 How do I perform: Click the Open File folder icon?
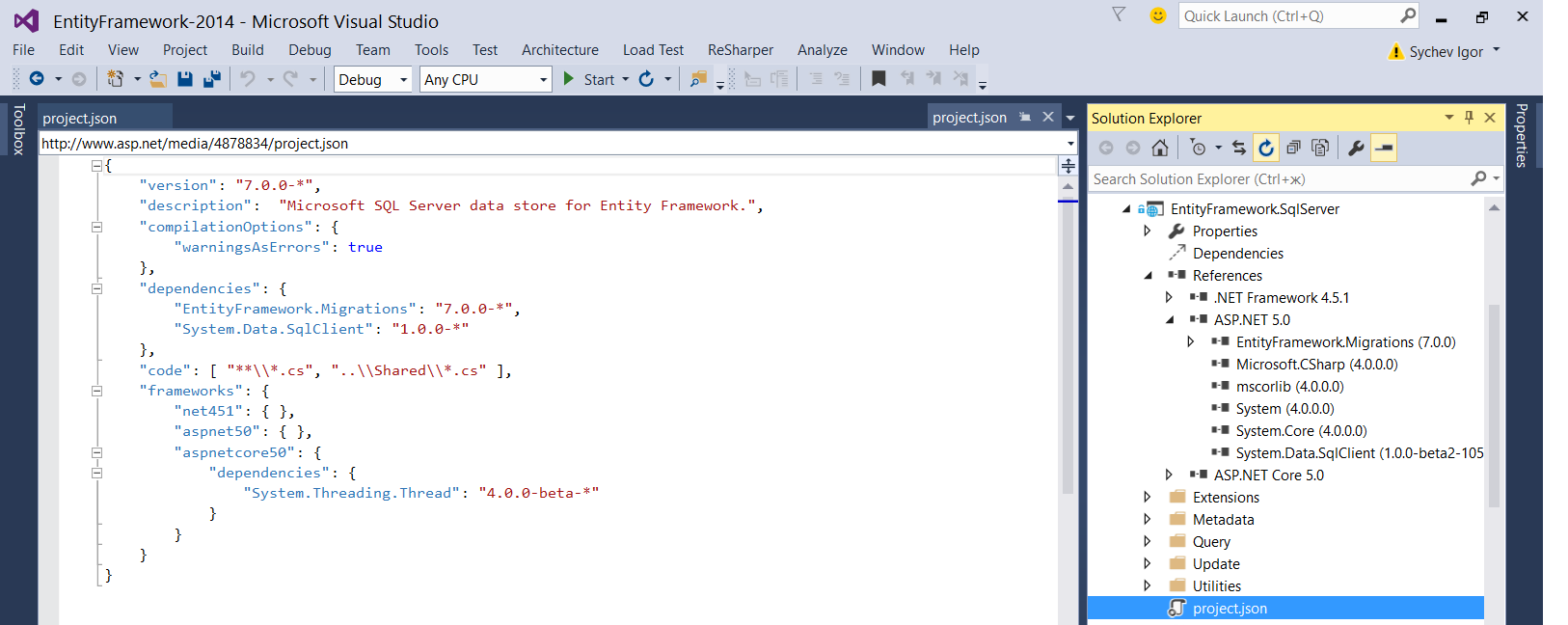158,79
